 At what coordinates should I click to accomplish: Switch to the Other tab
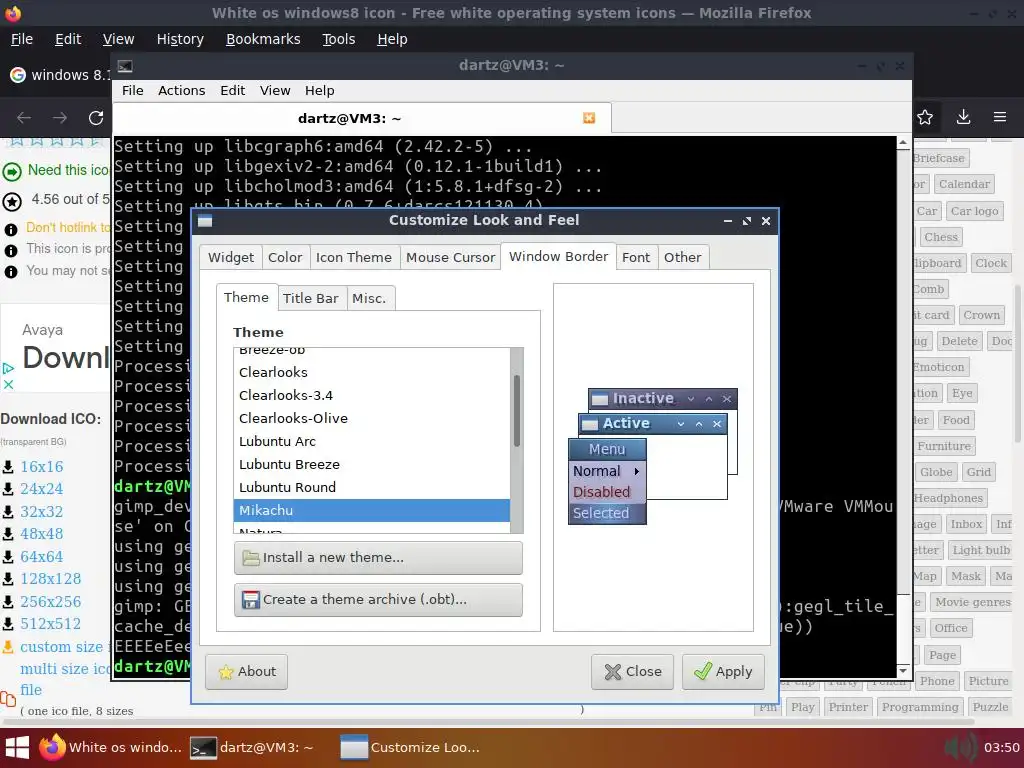[682, 257]
